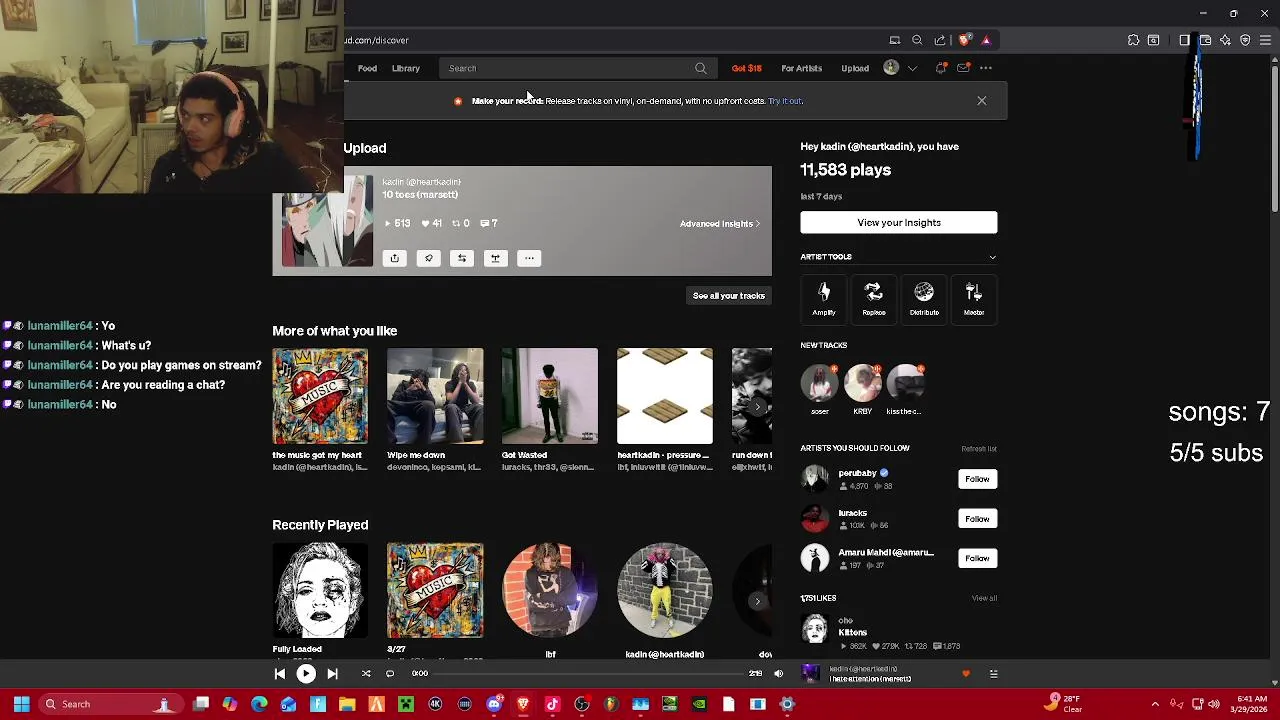Click See all your tracks button

(x=729, y=296)
